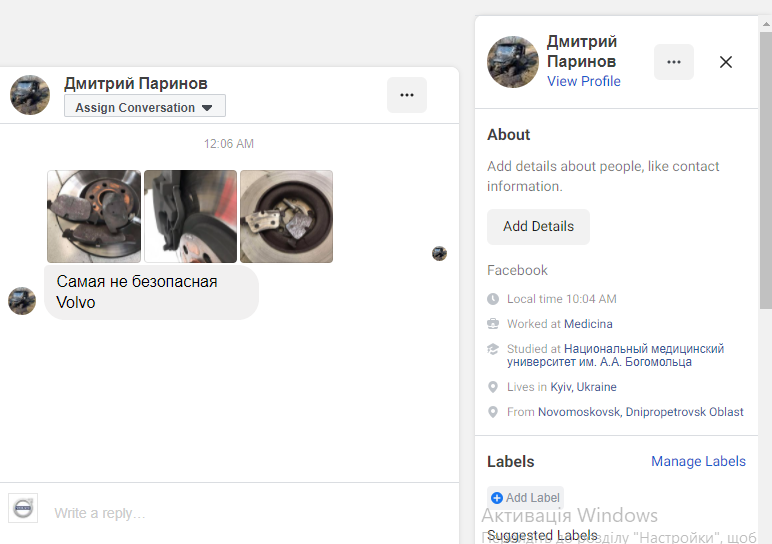
Task: Open profile panel three-dot menu
Action: 673,62
